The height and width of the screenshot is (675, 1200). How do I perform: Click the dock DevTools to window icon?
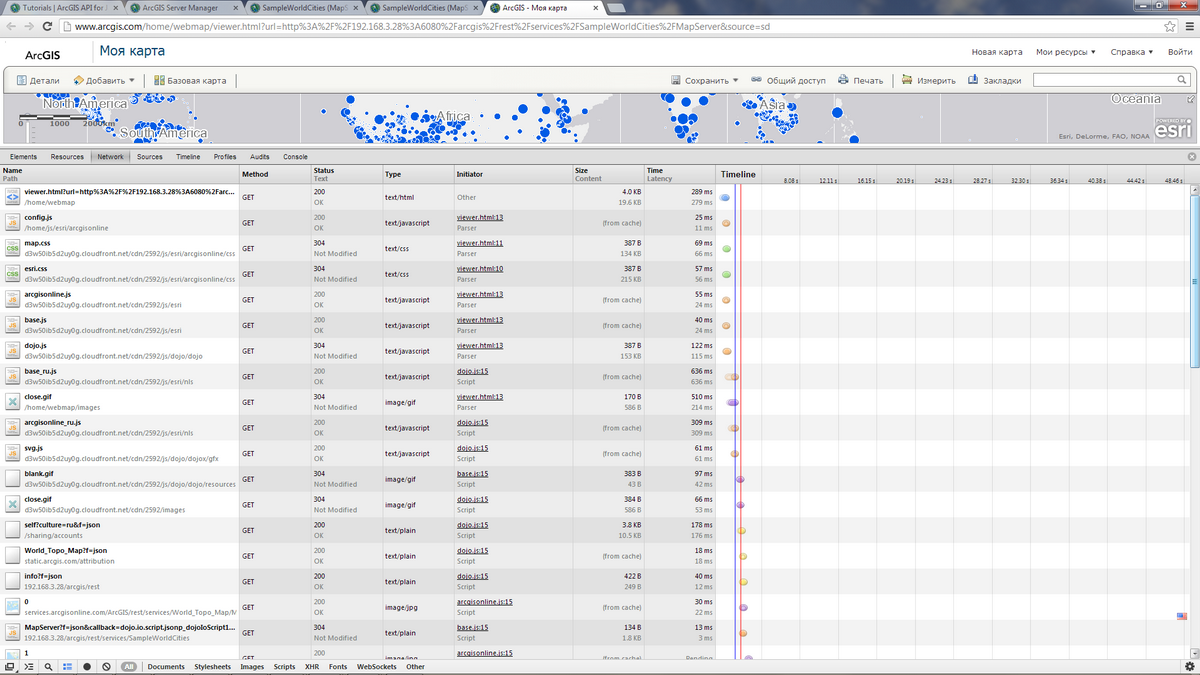pyautogui.click(x=10, y=666)
